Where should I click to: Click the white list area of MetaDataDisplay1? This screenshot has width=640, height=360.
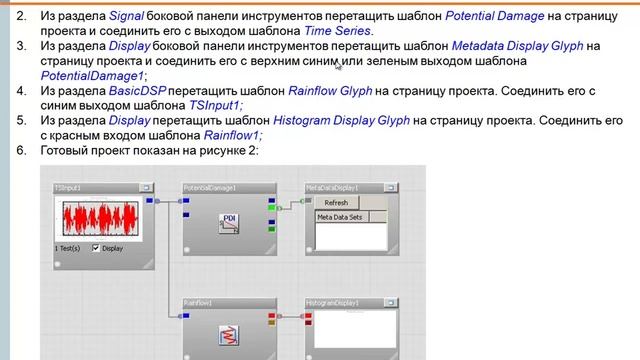coord(351,236)
